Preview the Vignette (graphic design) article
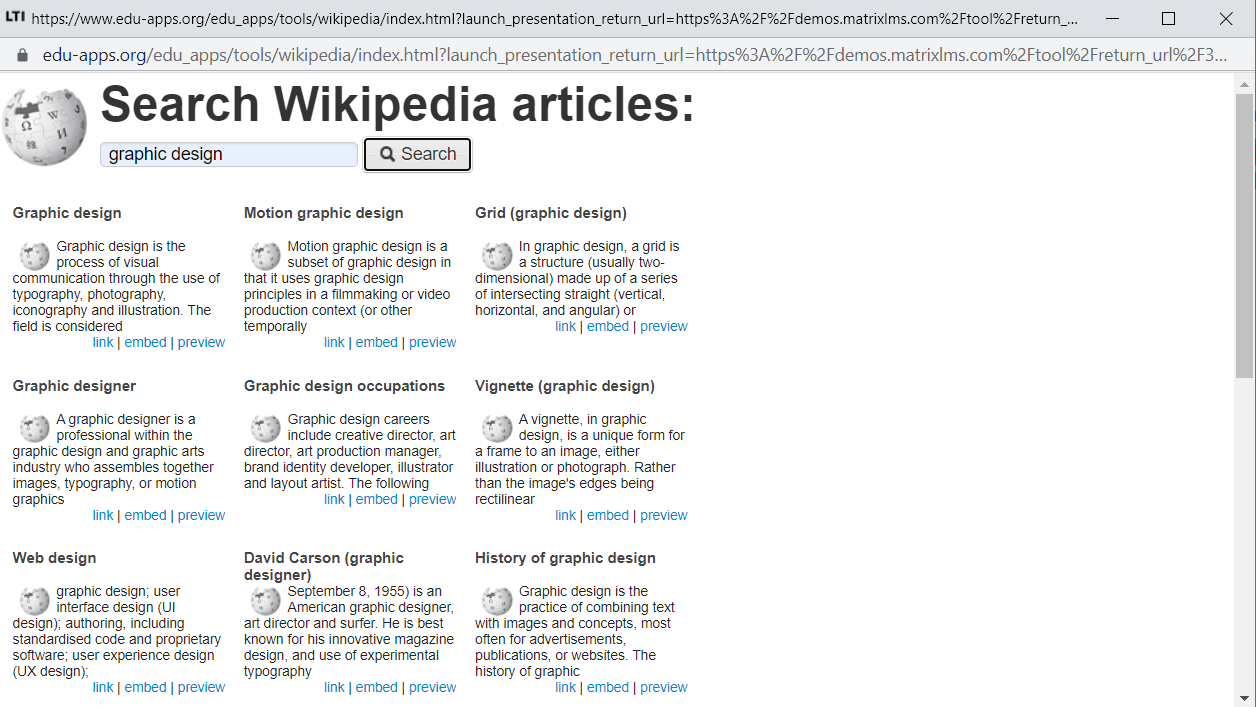 [x=663, y=515]
